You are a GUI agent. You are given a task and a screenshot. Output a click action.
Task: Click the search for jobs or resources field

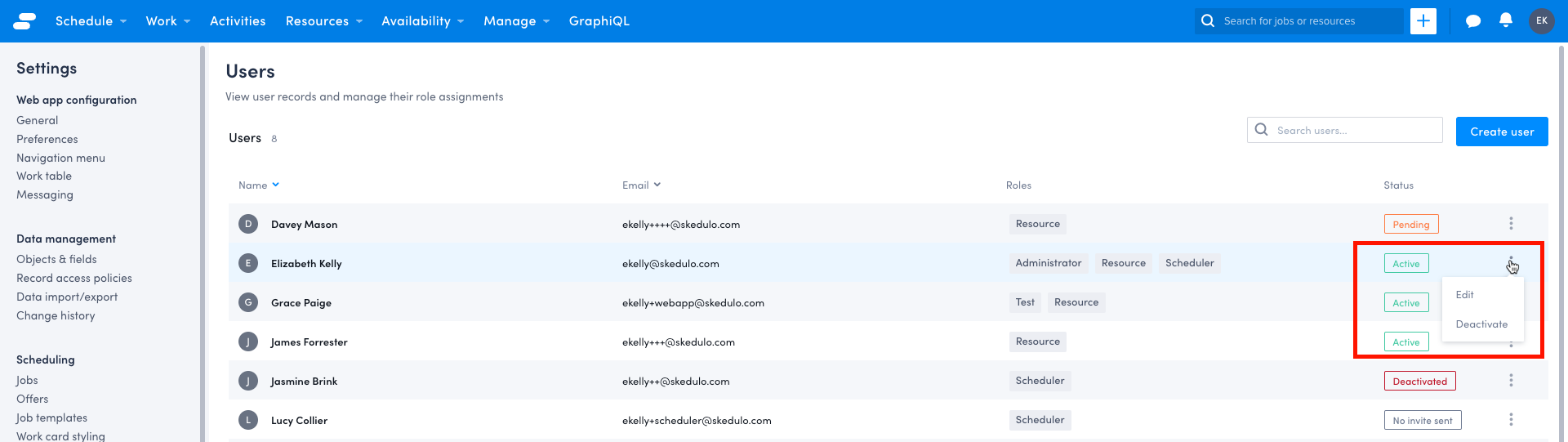tap(1307, 21)
